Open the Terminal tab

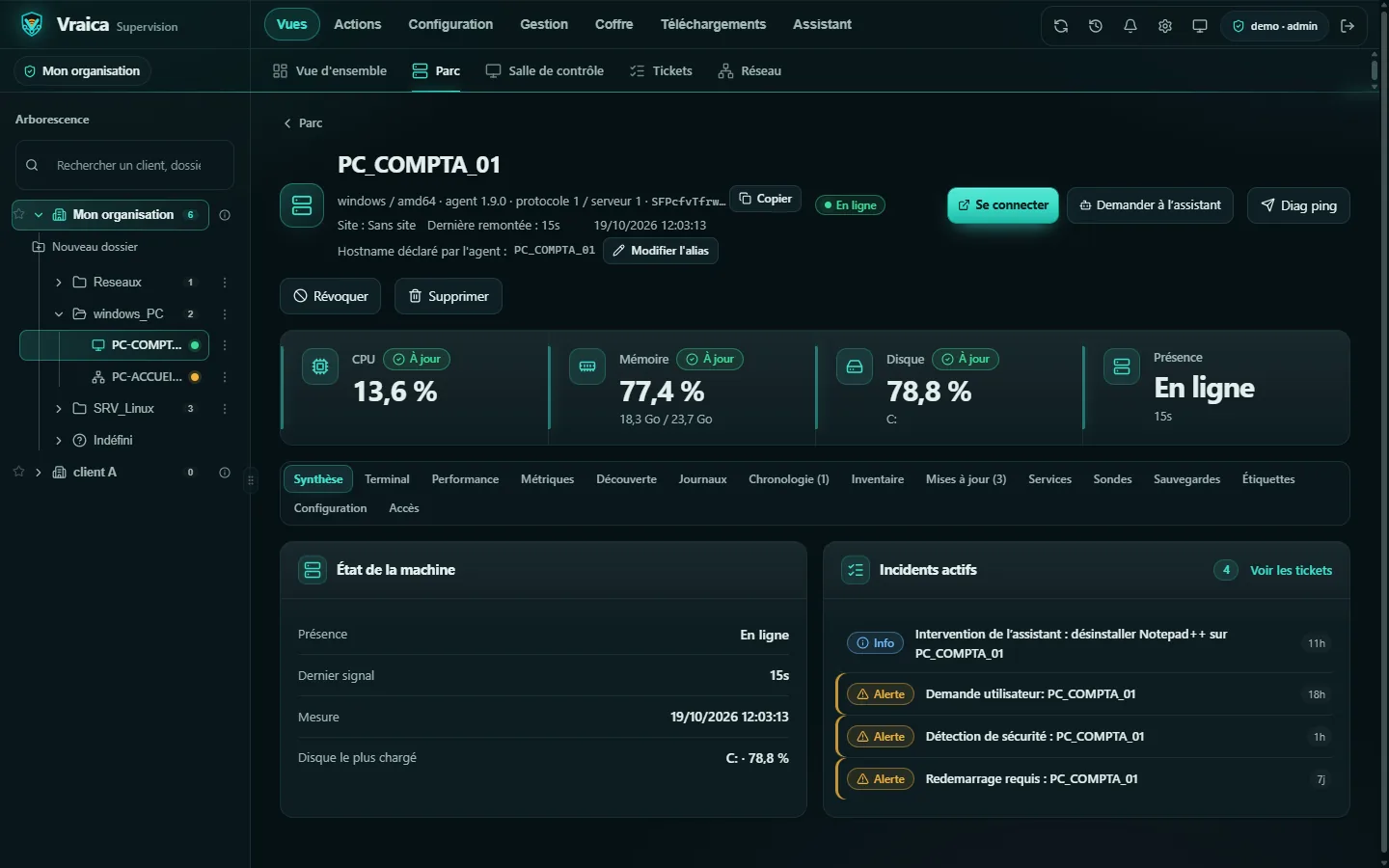pyautogui.click(x=387, y=479)
